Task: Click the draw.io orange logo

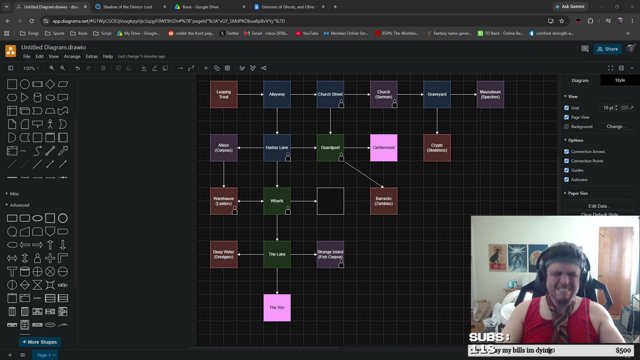Action: (x=11, y=51)
